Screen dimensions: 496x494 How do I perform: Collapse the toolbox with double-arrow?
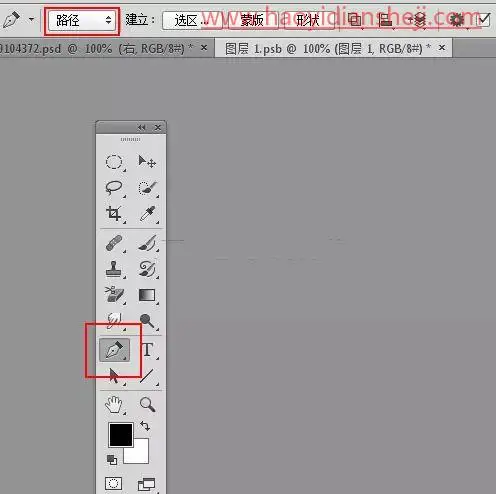[142, 128]
